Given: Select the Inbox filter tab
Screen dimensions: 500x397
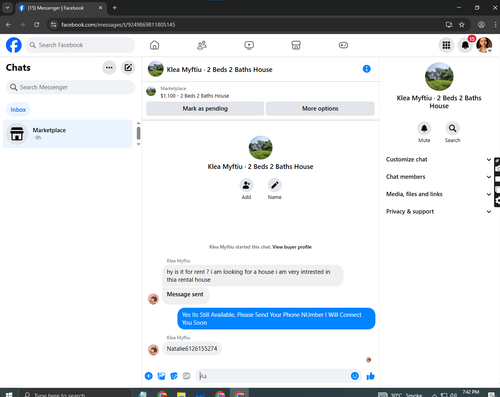Looking at the screenshot, I should (18, 110).
